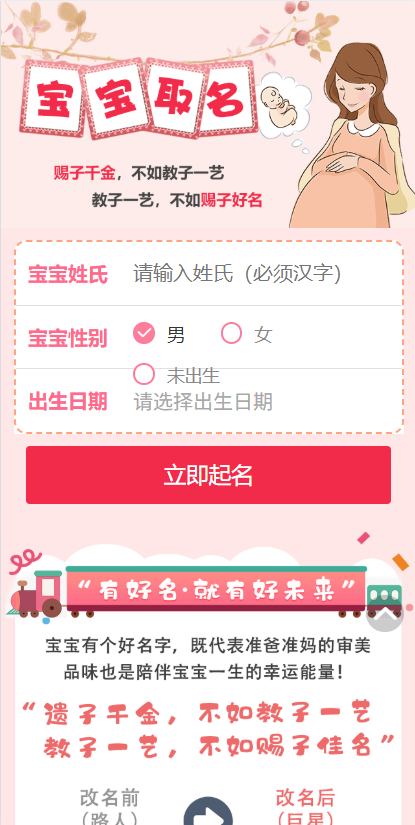415x825 pixels.
Task: Click the 宝宝取名 title banner
Action: tap(139, 99)
